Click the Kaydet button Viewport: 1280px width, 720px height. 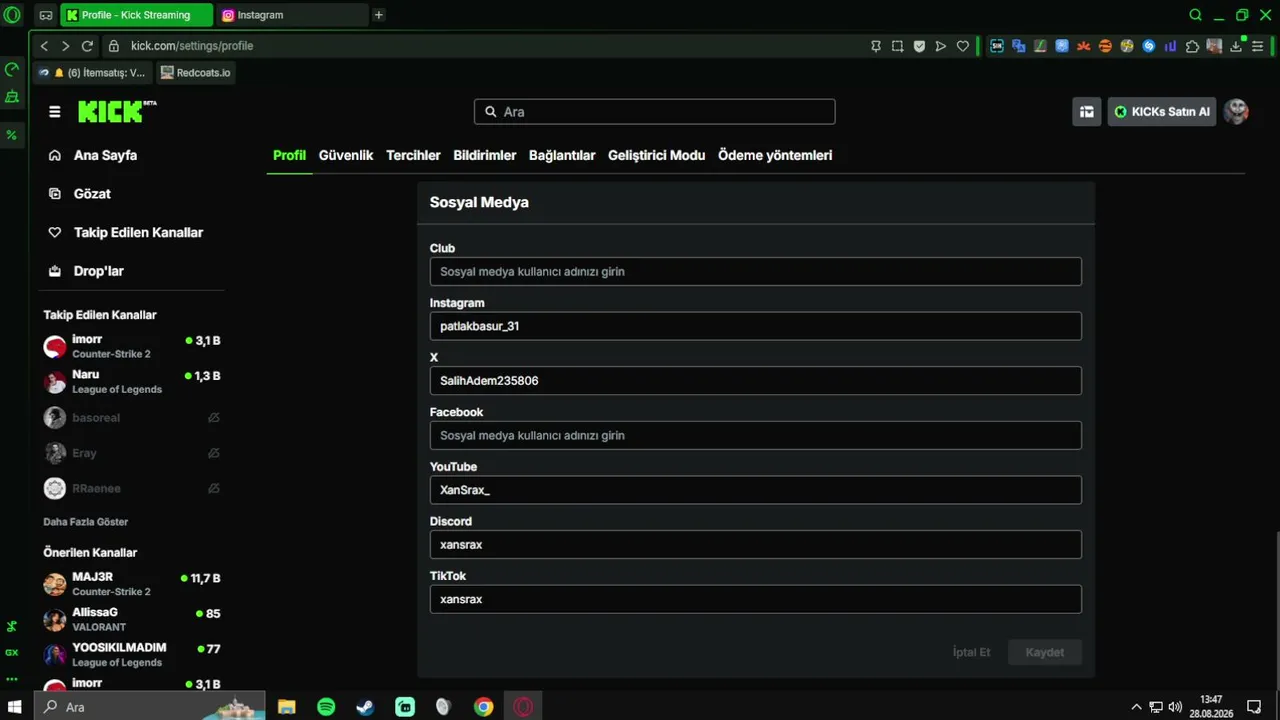(1045, 652)
